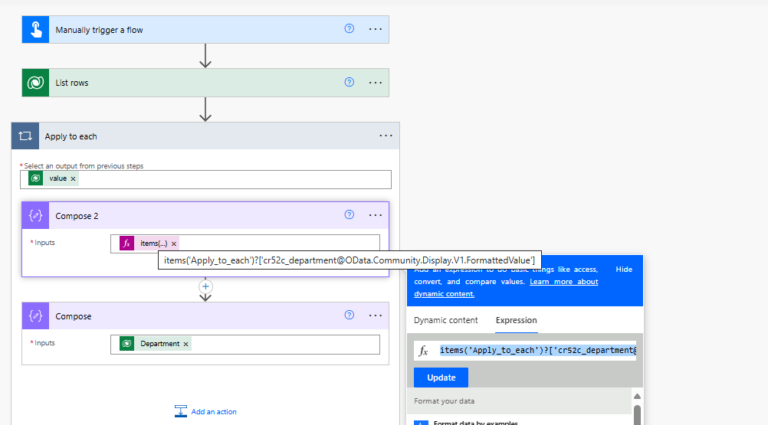768x425 pixels.
Task: Select the Expression tab
Action: [x=516, y=320]
